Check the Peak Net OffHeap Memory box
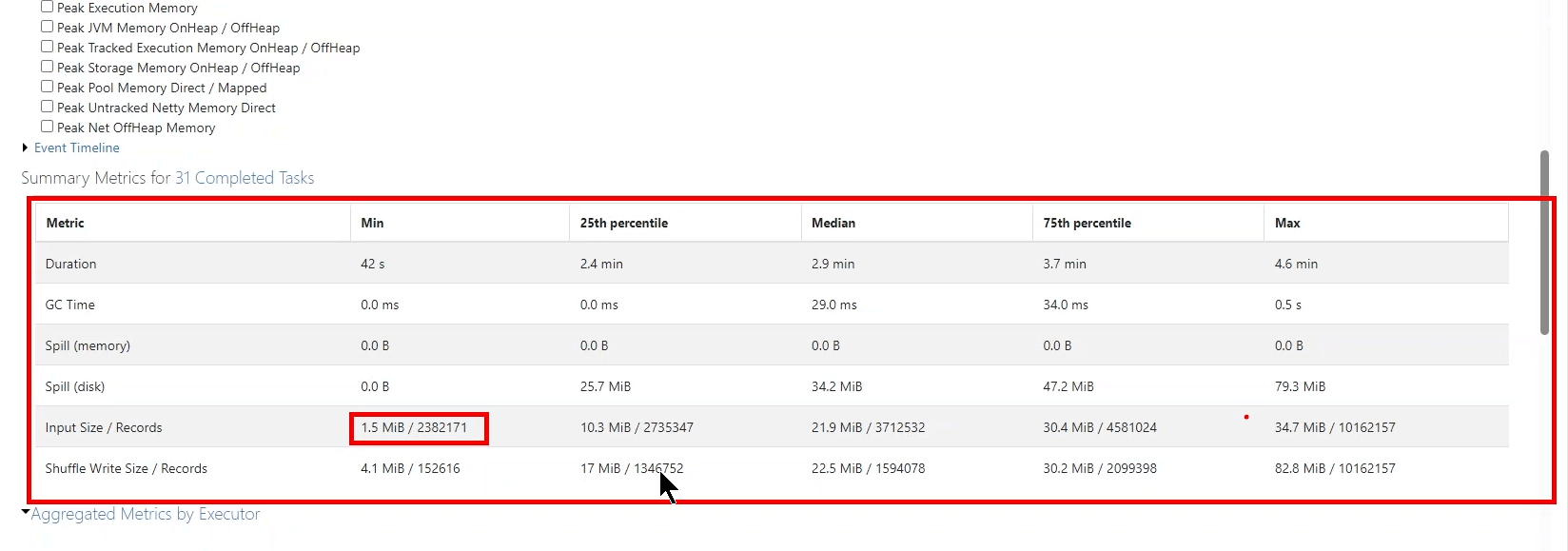Viewport: 1568px width, 551px height. point(47,127)
